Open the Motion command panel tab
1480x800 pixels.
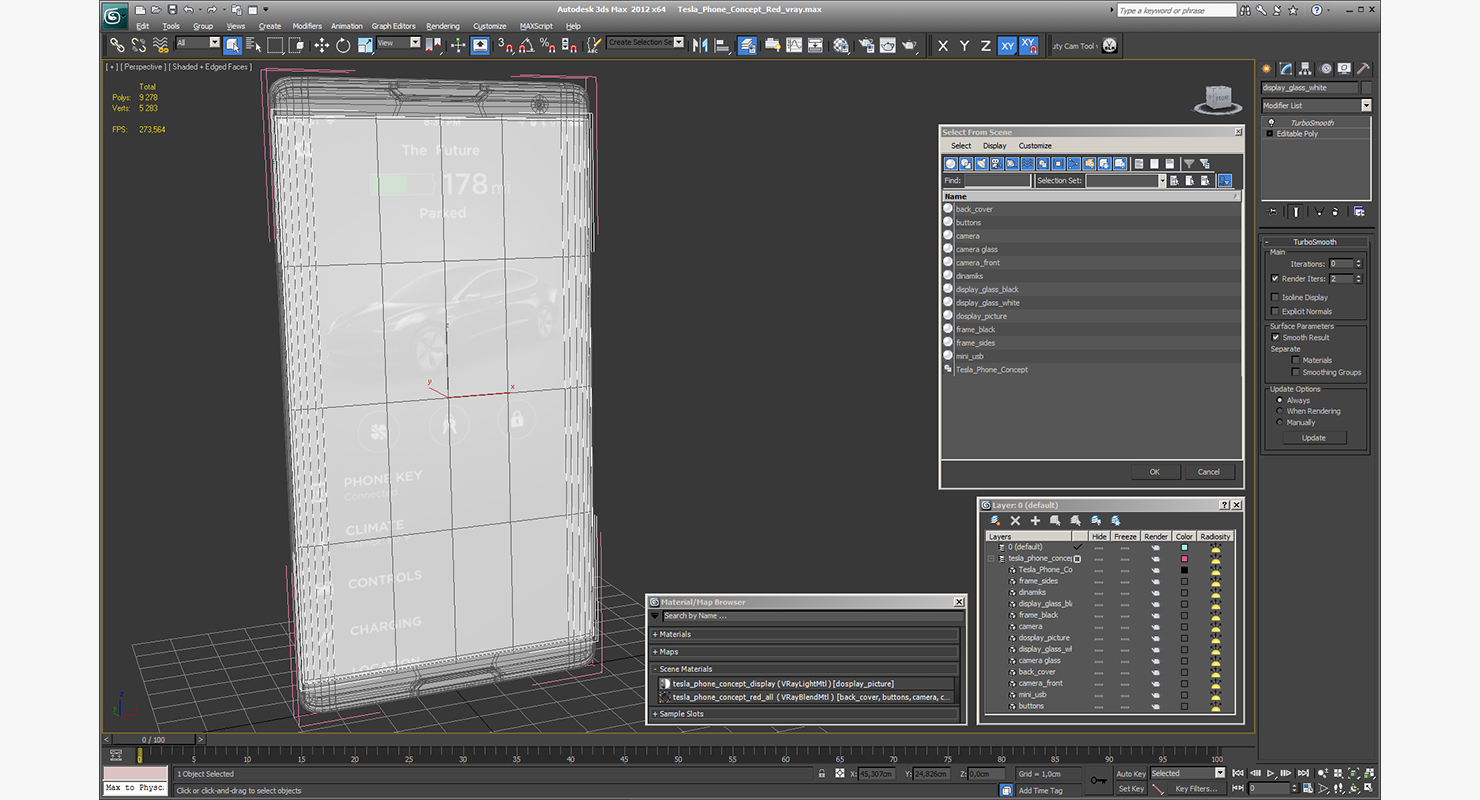[x=1325, y=69]
